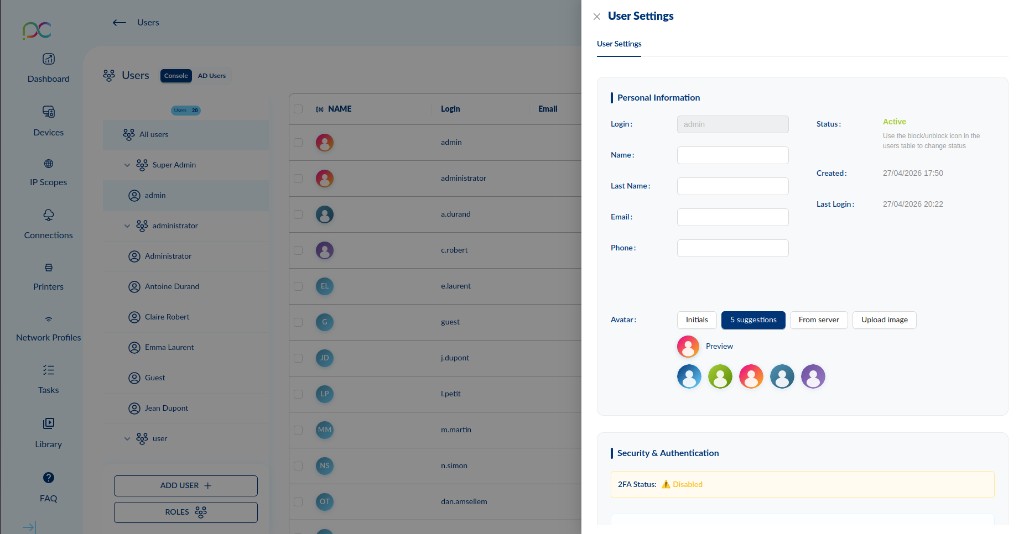Screen dimensions: 1024x534
Task: Select the User Settings tab
Action: point(618,44)
